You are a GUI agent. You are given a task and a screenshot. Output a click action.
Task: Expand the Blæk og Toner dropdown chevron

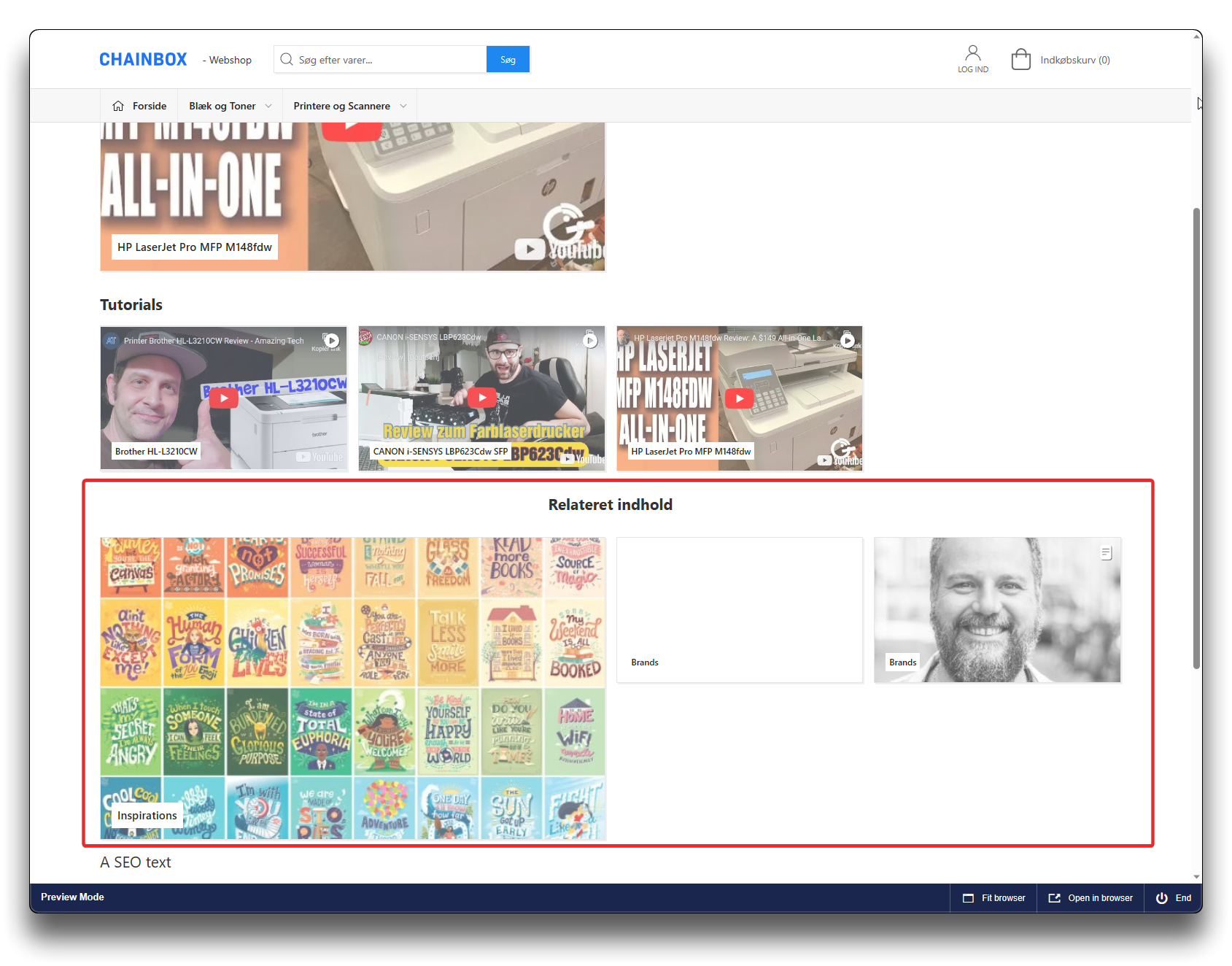tap(268, 106)
